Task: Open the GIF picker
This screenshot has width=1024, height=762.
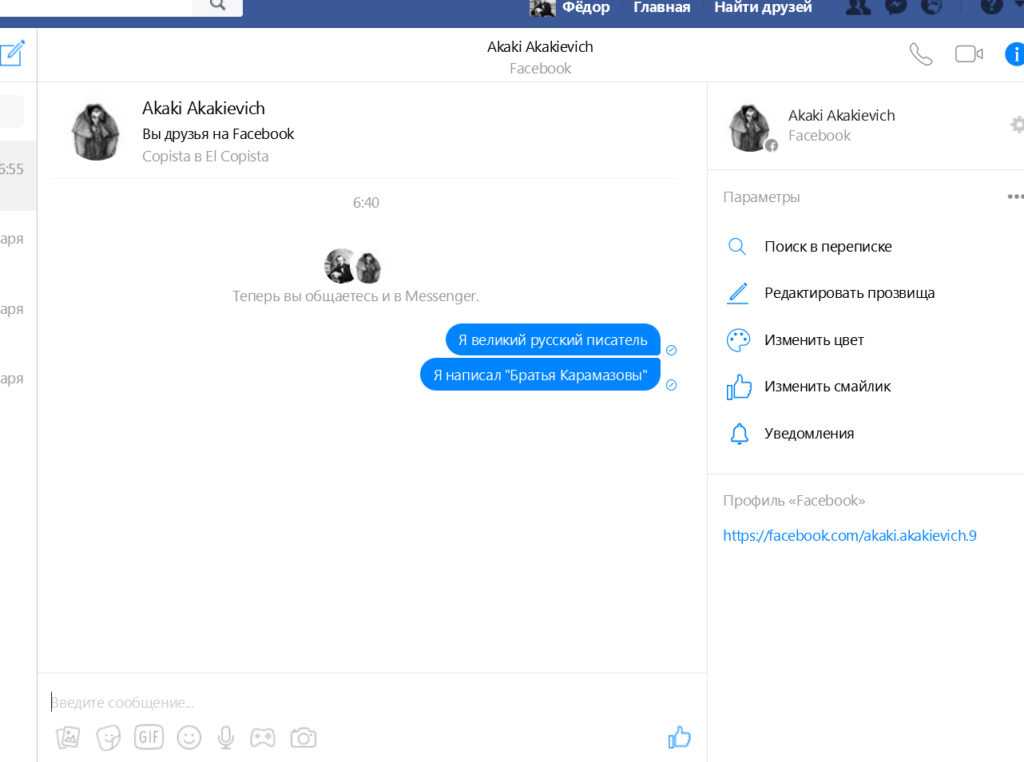Action: [x=149, y=737]
